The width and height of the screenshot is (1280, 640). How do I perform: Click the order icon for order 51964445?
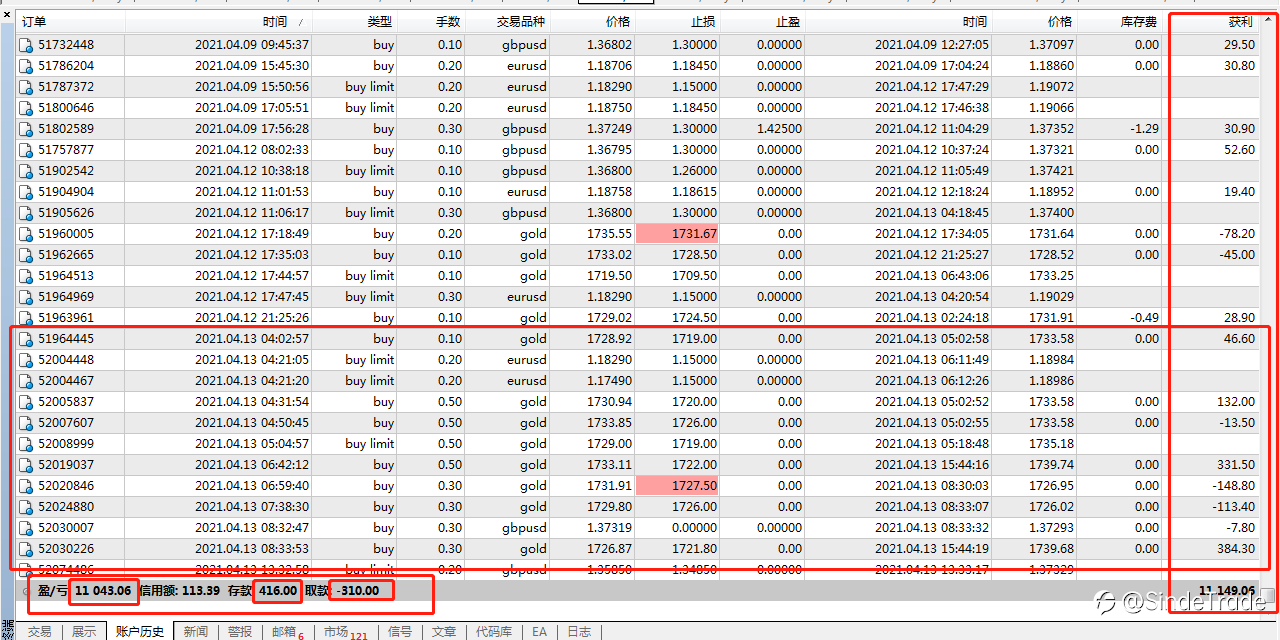[26, 339]
